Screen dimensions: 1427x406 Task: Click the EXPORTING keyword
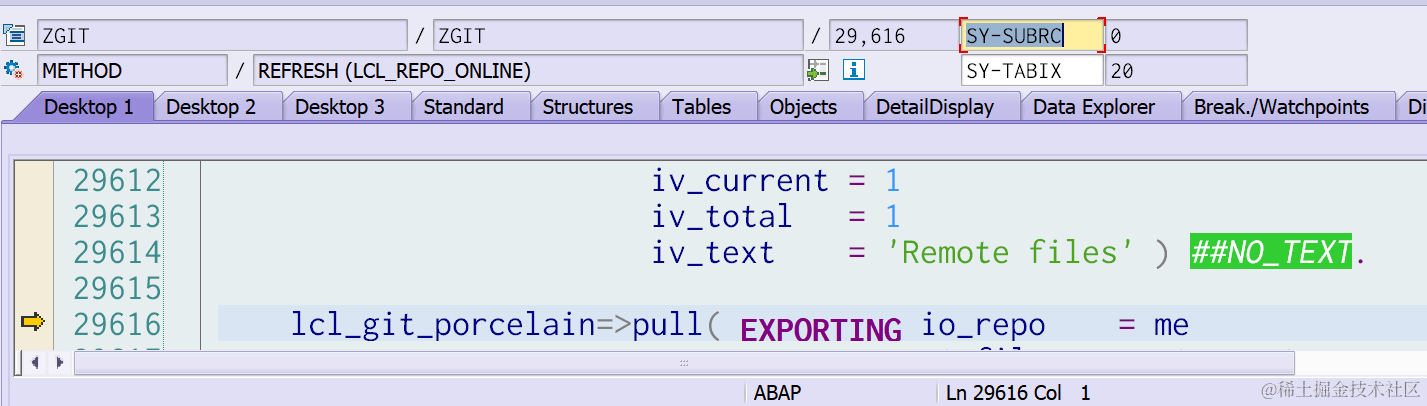[821, 329]
